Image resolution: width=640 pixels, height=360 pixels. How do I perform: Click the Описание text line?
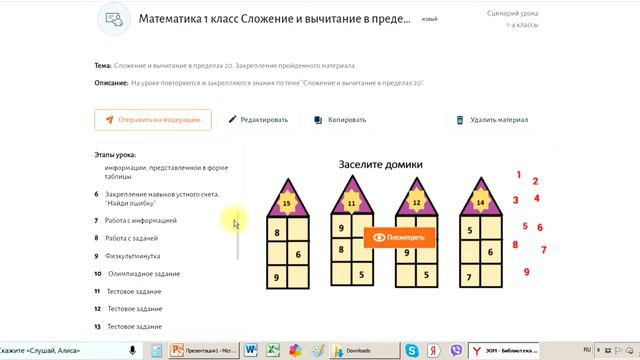point(259,83)
